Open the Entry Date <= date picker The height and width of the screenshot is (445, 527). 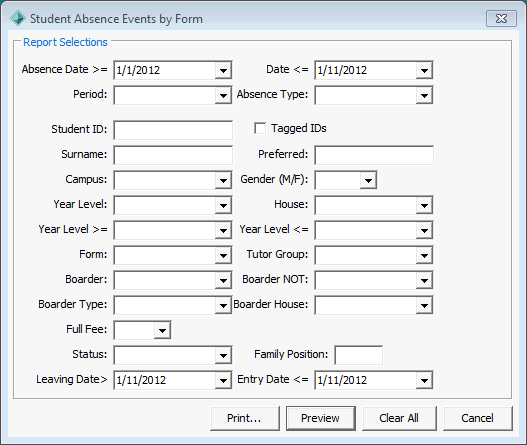coord(424,380)
